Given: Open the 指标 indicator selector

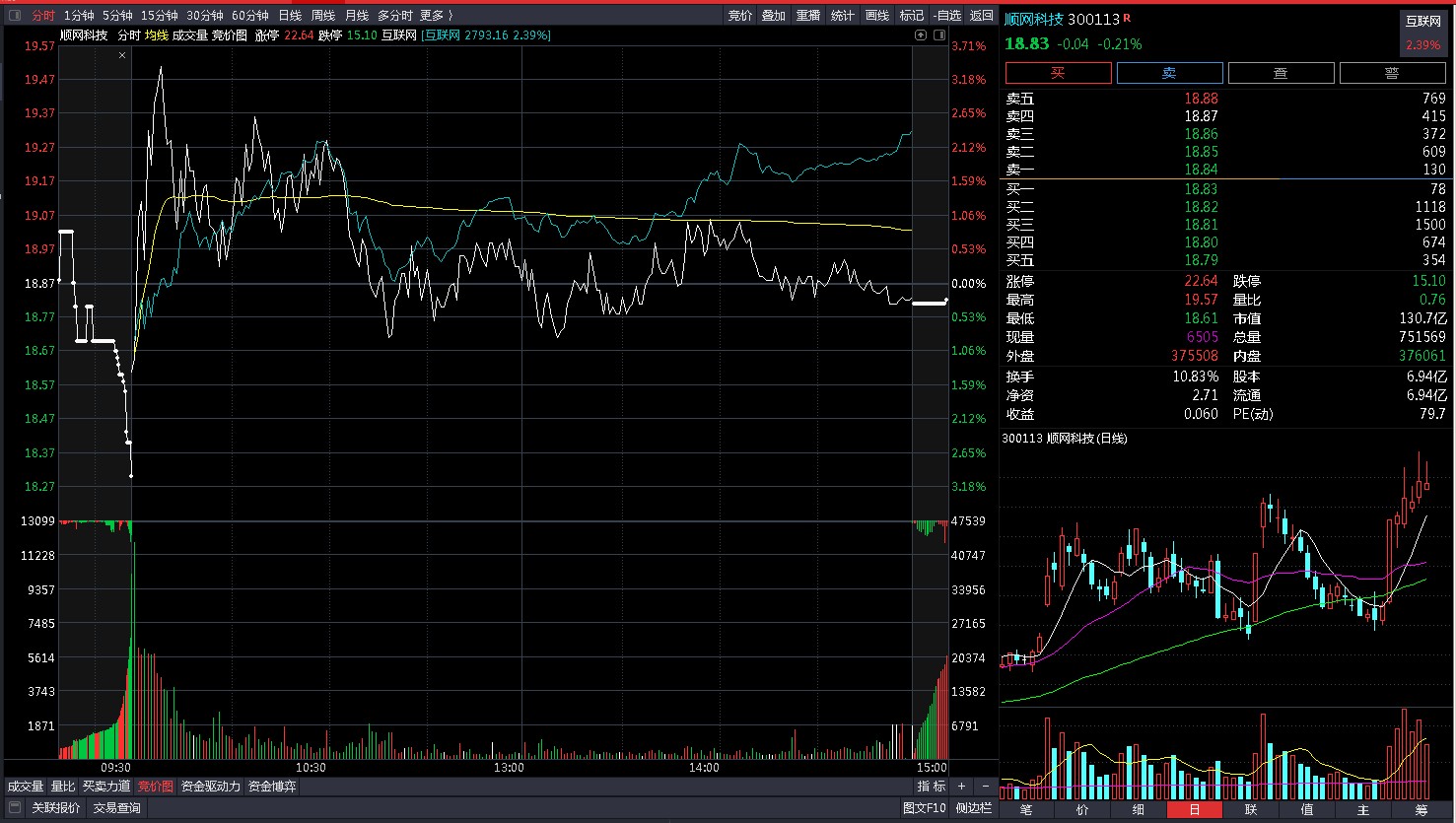Looking at the screenshot, I should (x=932, y=787).
